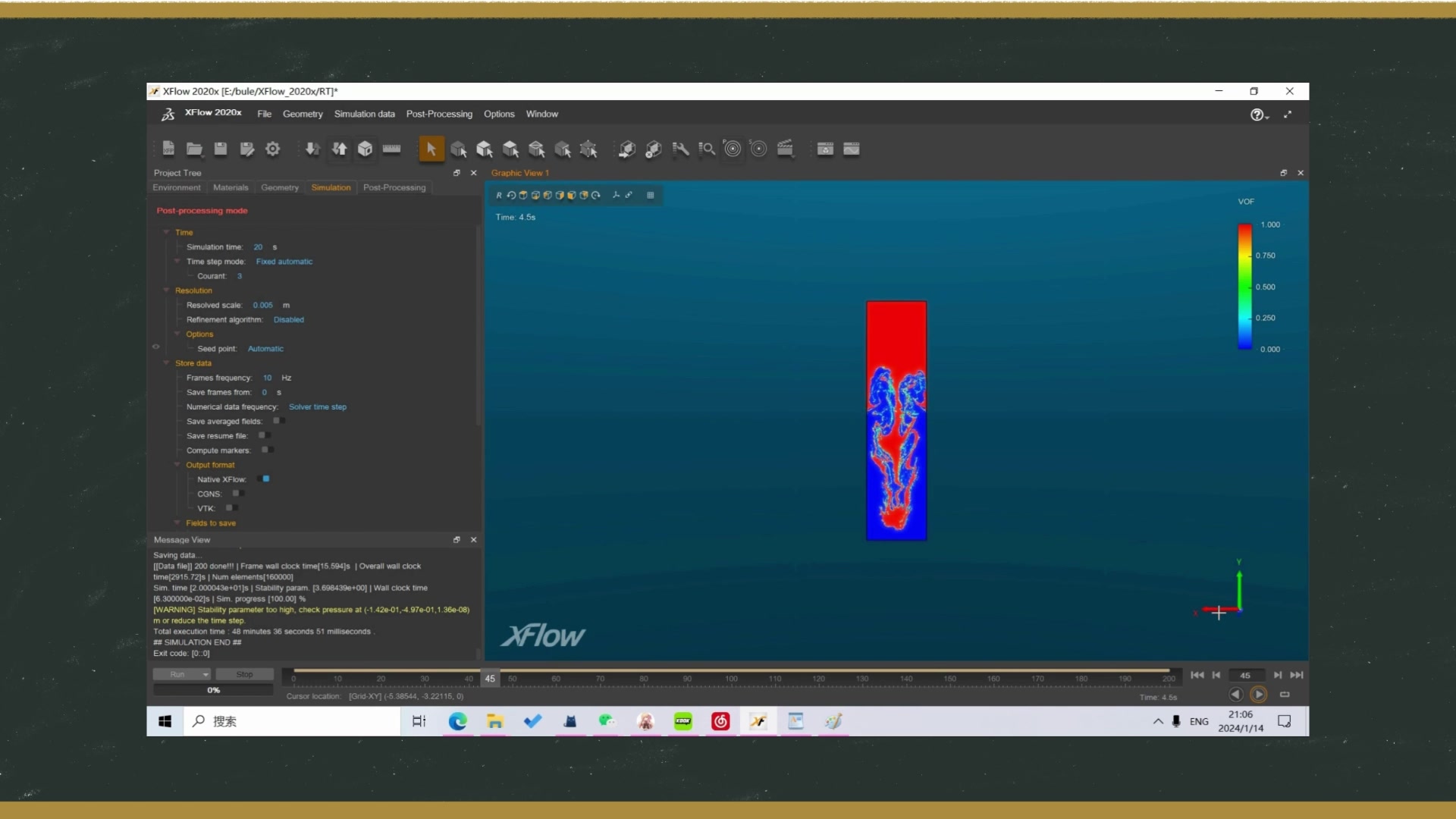Open the wrench tools icon
Viewport: 1456px width, 819px height.
(680, 149)
